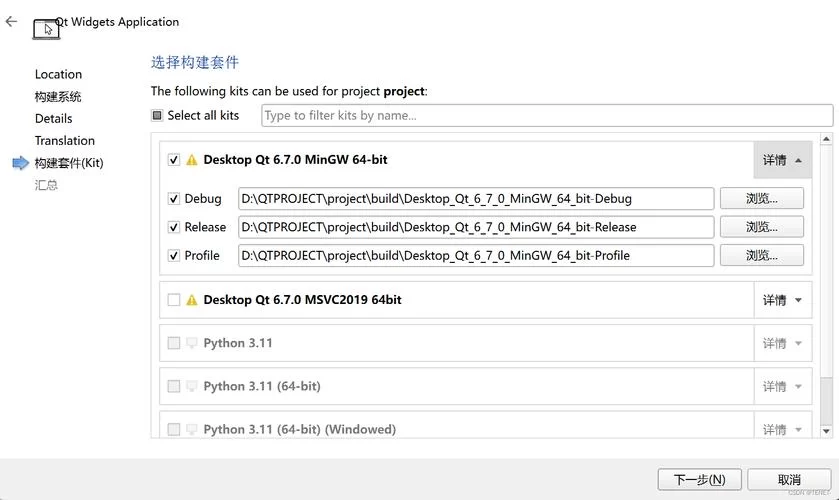Click the device icon beside Python 3.11

(x=192, y=343)
